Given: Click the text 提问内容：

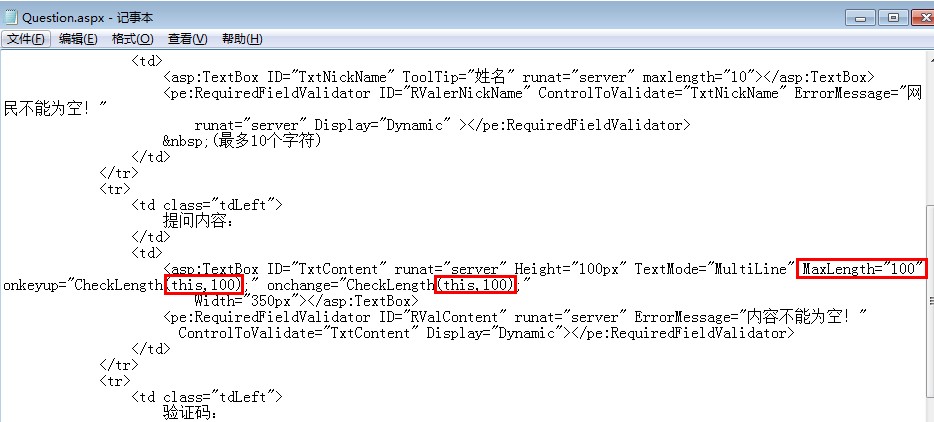Looking at the screenshot, I should (199, 221).
